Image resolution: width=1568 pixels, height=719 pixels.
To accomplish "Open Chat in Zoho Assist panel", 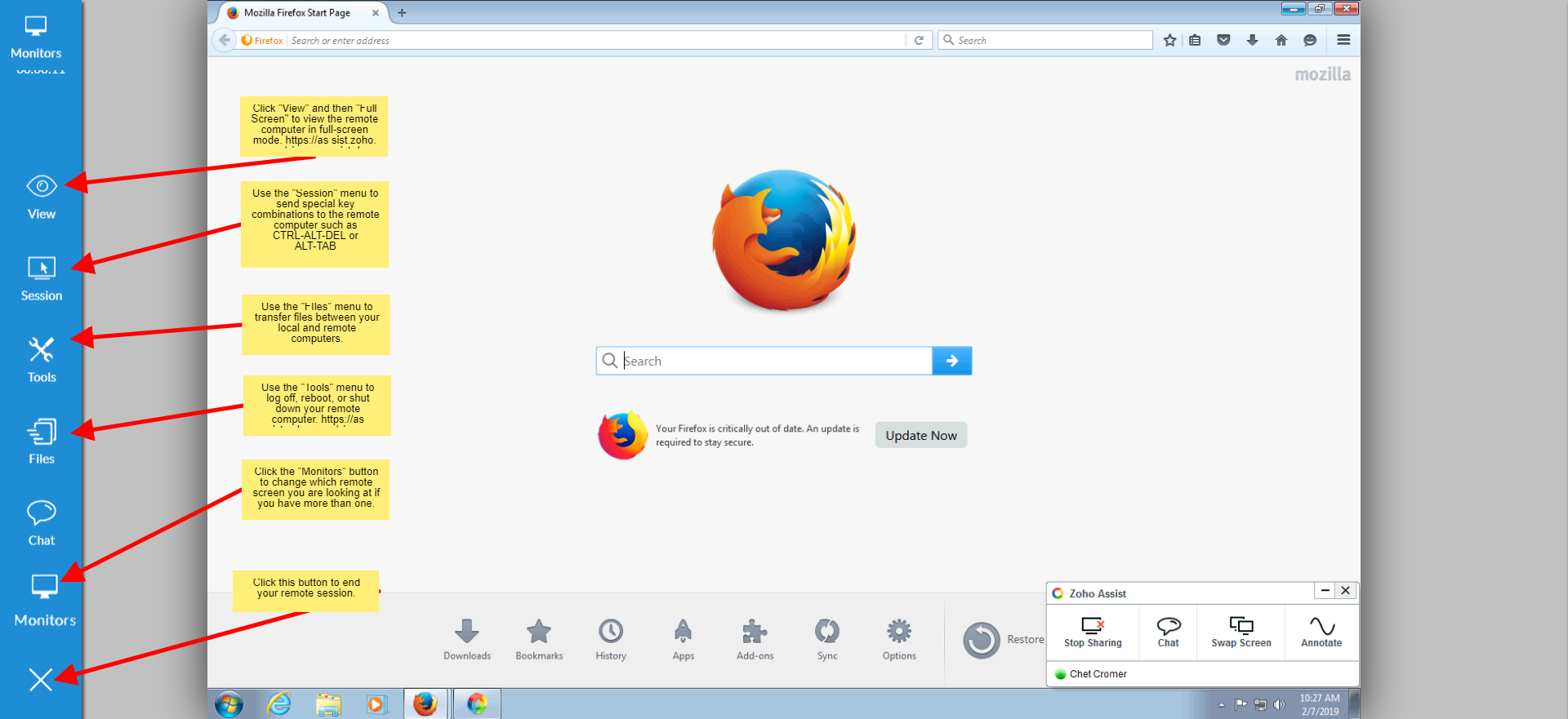I will (1169, 632).
